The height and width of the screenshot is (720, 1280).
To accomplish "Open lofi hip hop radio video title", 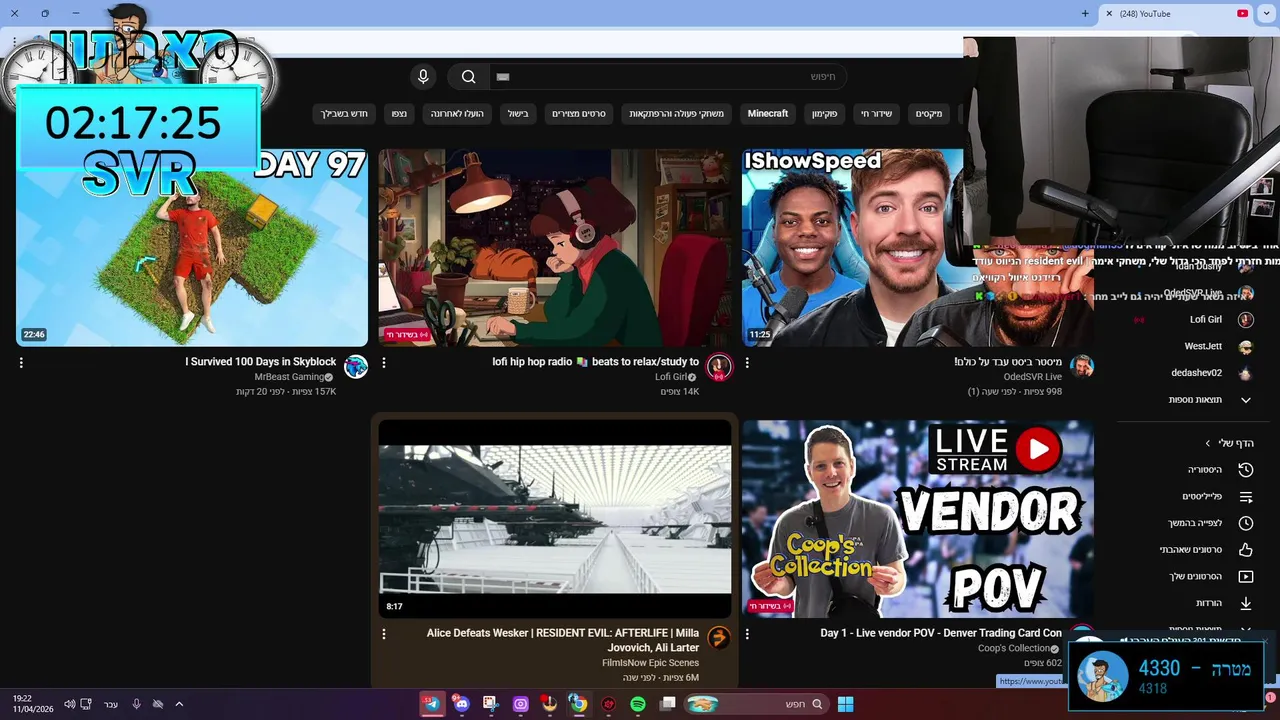I will [596, 362].
